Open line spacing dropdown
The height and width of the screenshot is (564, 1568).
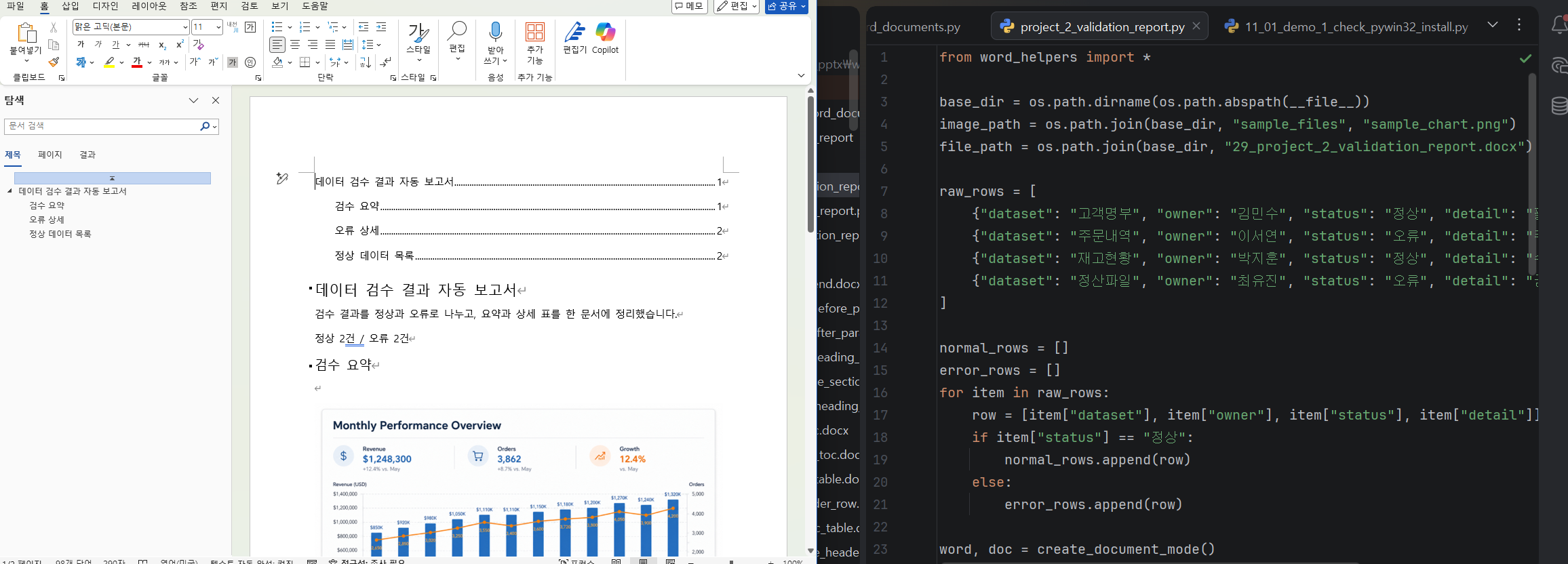(x=378, y=45)
